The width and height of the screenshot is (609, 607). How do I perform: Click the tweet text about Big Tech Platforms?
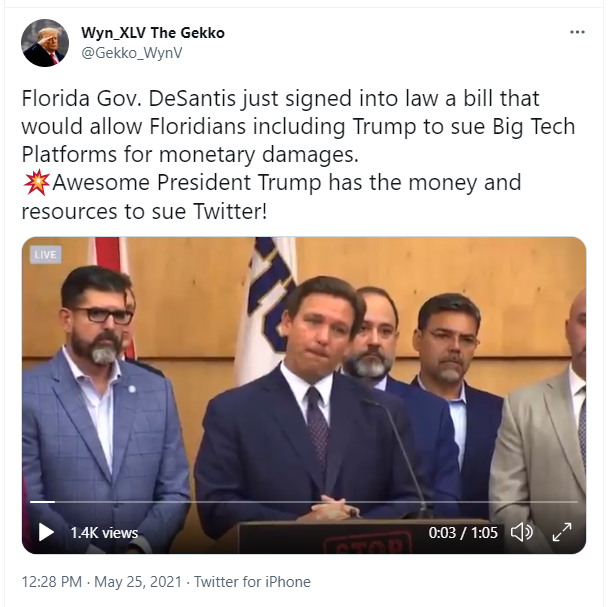pos(298,126)
